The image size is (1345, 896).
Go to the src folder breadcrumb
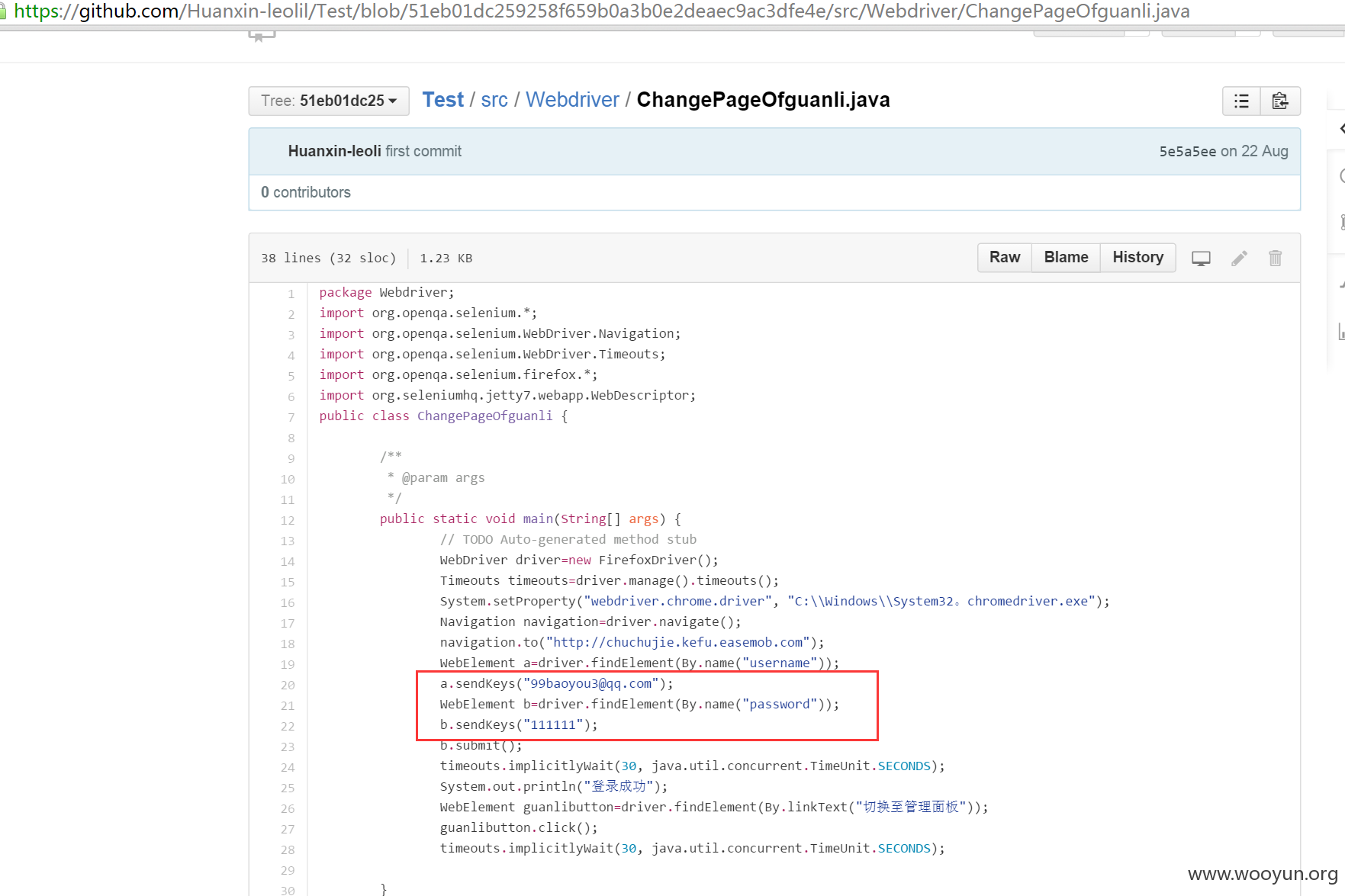[494, 100]
